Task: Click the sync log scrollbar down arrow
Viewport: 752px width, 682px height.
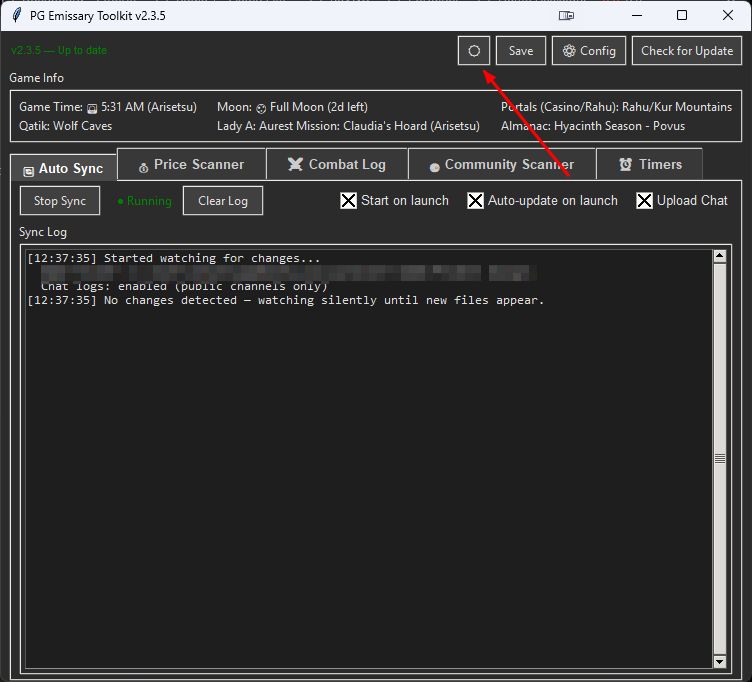Action: pyautogui.click(x=719, y=661)
